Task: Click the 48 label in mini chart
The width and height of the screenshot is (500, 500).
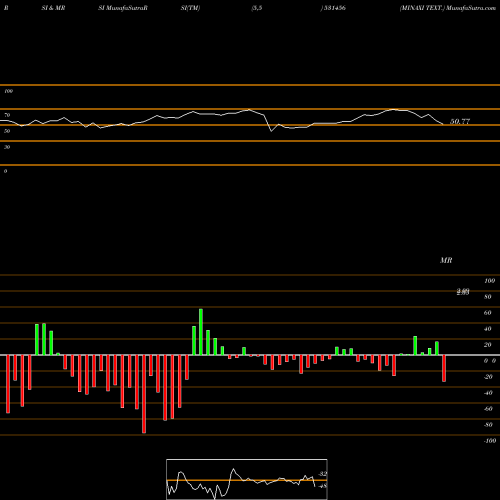Action: (x=323, y=486)
